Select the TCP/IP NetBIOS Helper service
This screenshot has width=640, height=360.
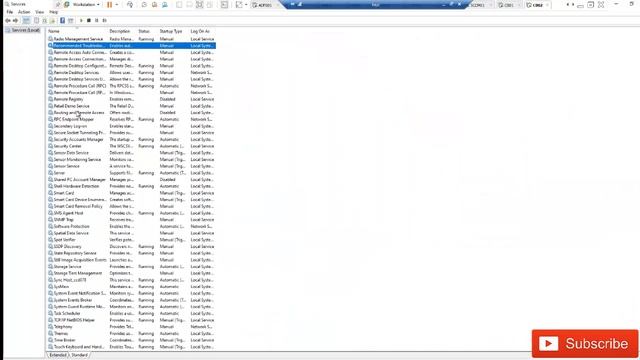click(131, 320)
